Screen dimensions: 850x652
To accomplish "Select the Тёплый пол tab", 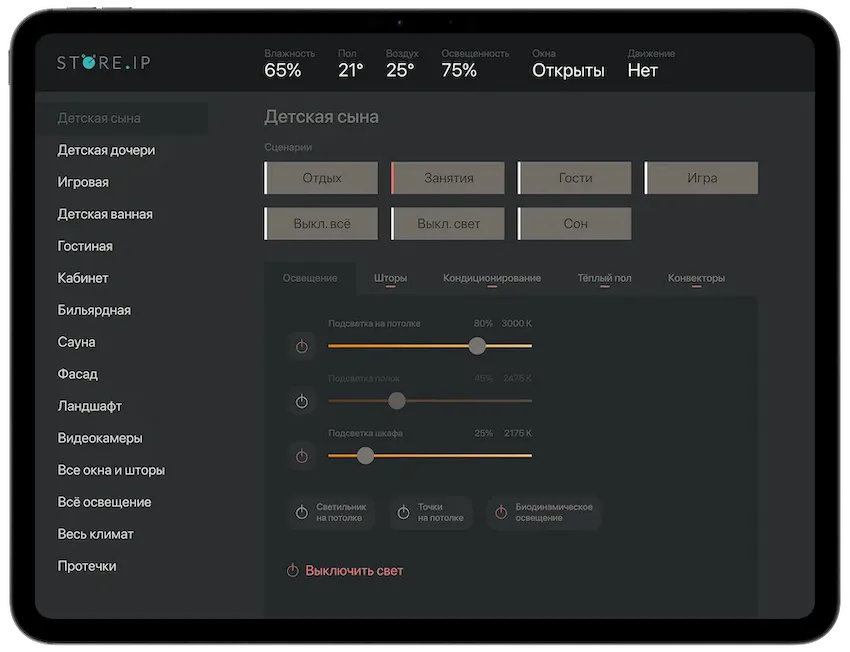I will (x=604, y=278).
